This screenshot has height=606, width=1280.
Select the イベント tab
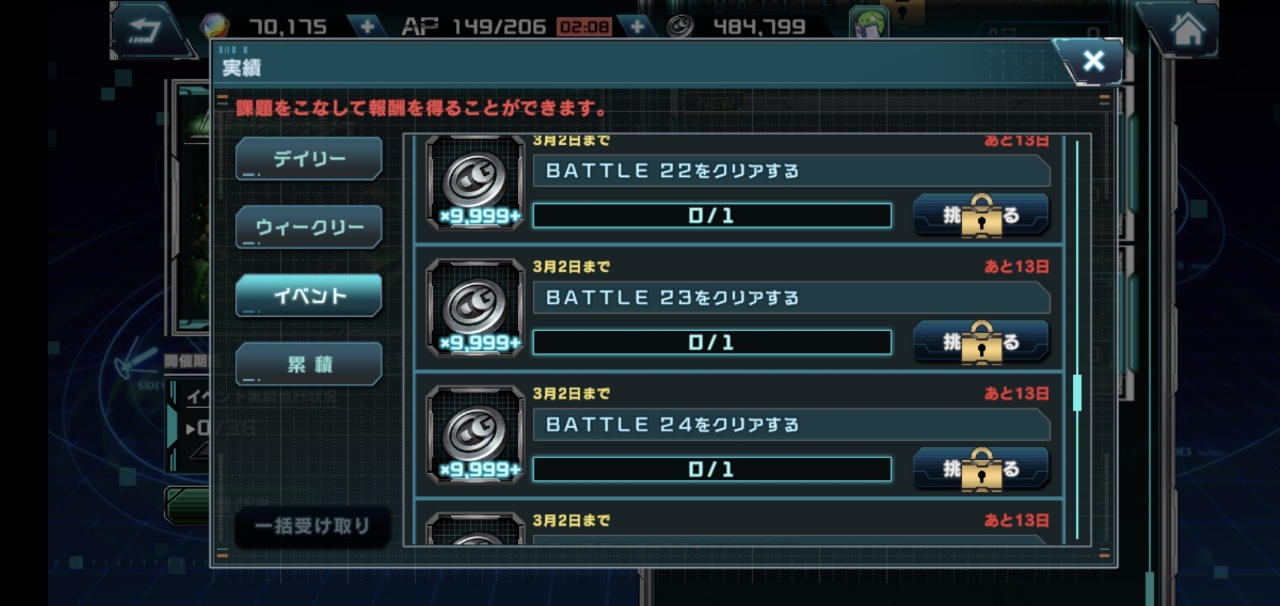tap(309, 296)
